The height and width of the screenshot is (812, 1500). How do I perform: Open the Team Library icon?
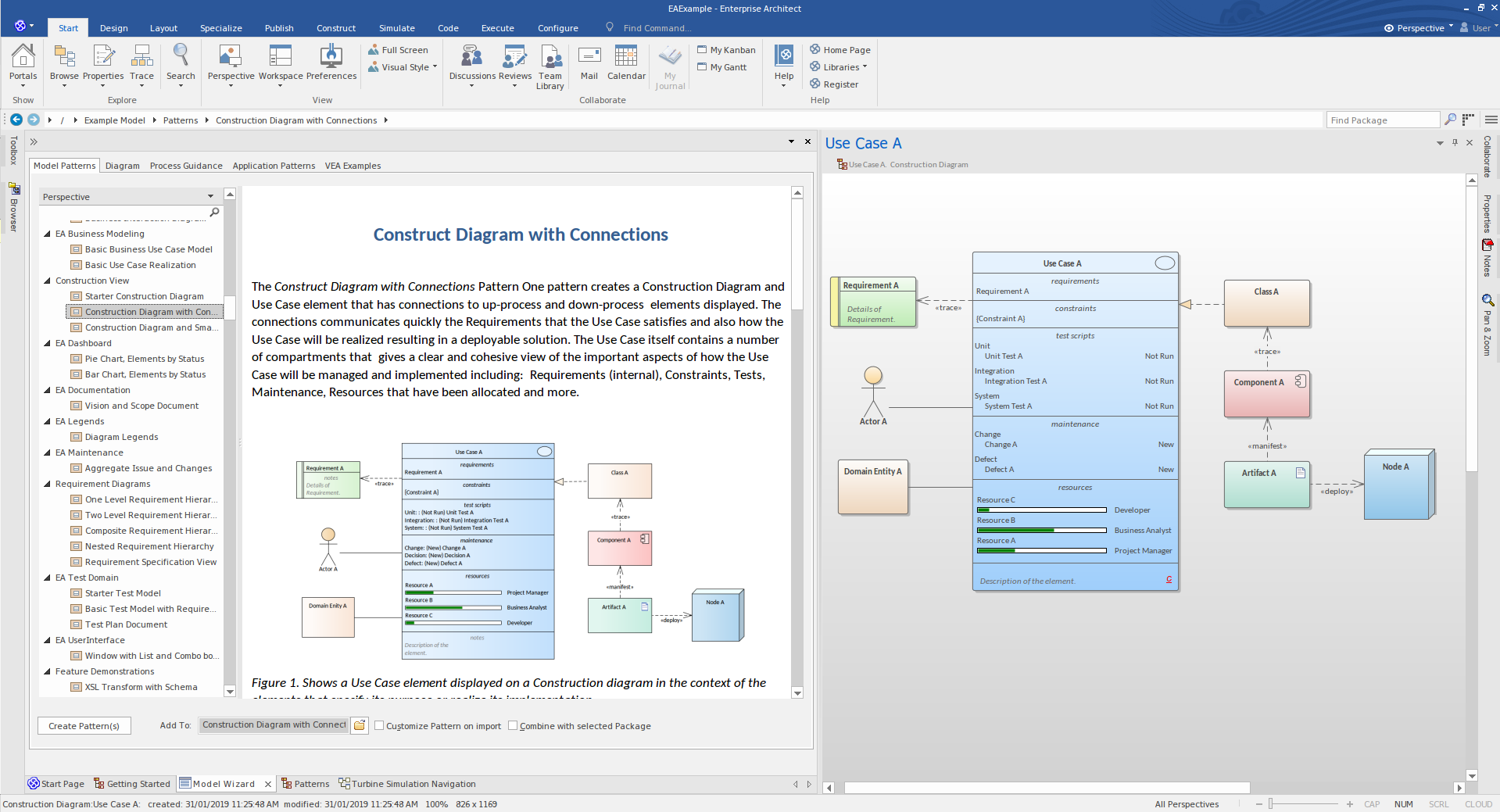[550, 67]
